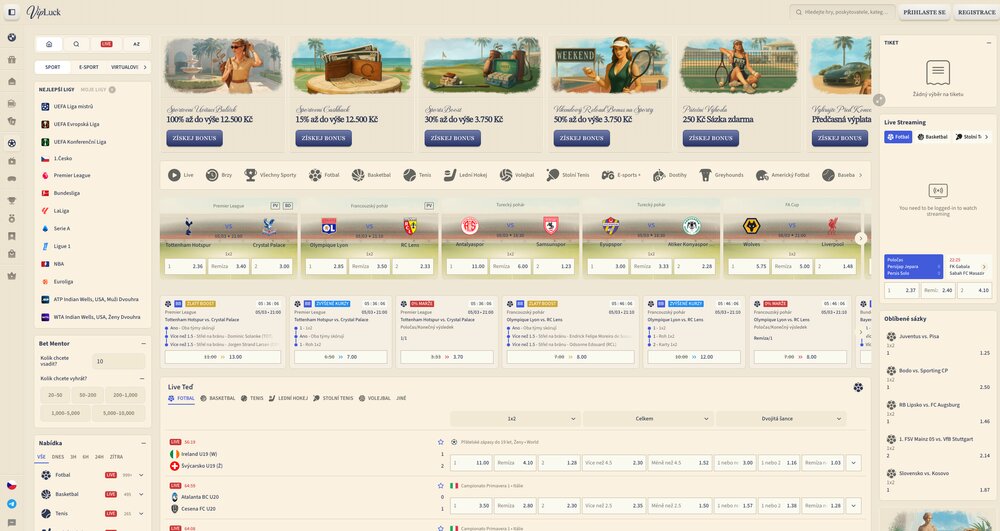Open the trophy icon in left rail
This screenshot has width=1000, height=531.
[11, 200]
